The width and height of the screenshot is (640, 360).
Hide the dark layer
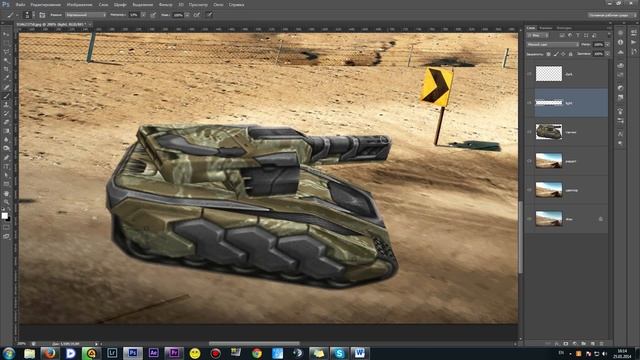coord(529,74)
